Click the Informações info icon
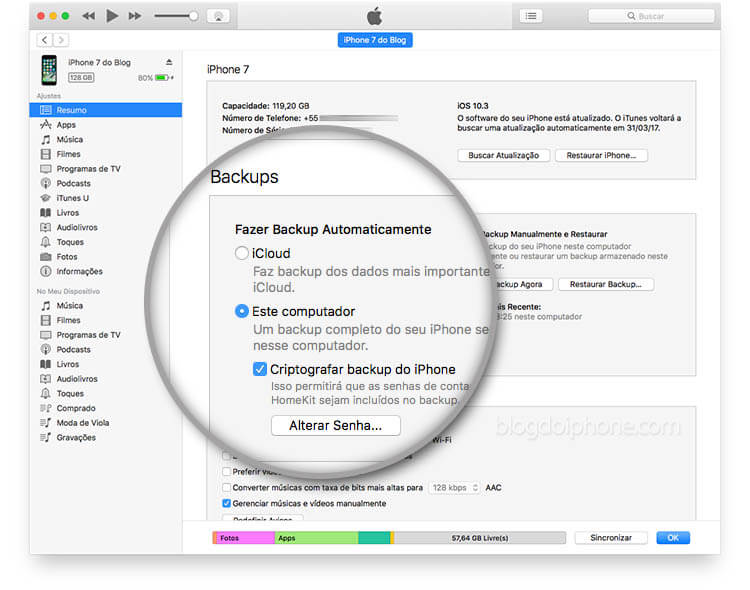 point(45,271)
